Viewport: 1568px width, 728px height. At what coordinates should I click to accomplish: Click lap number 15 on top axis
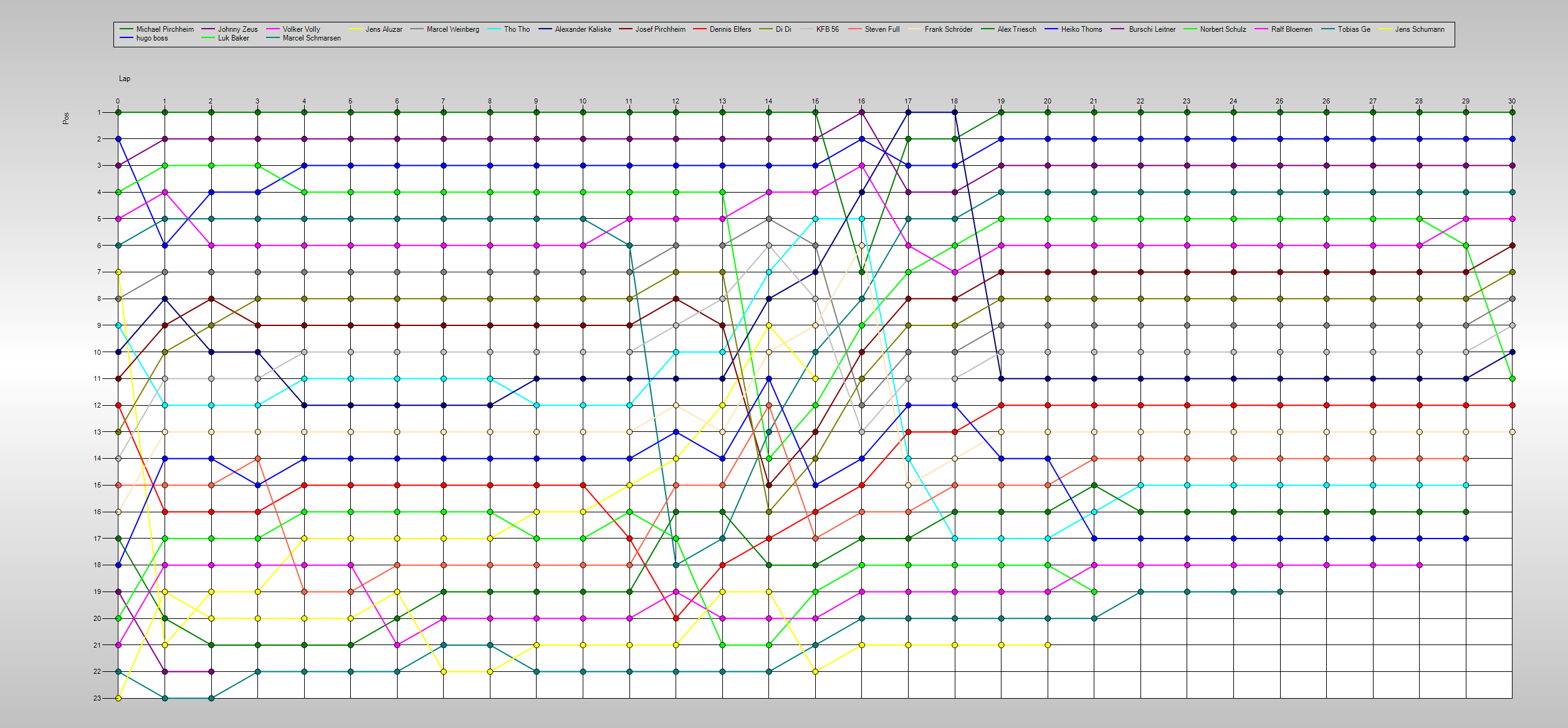click(x=815, y=101)
